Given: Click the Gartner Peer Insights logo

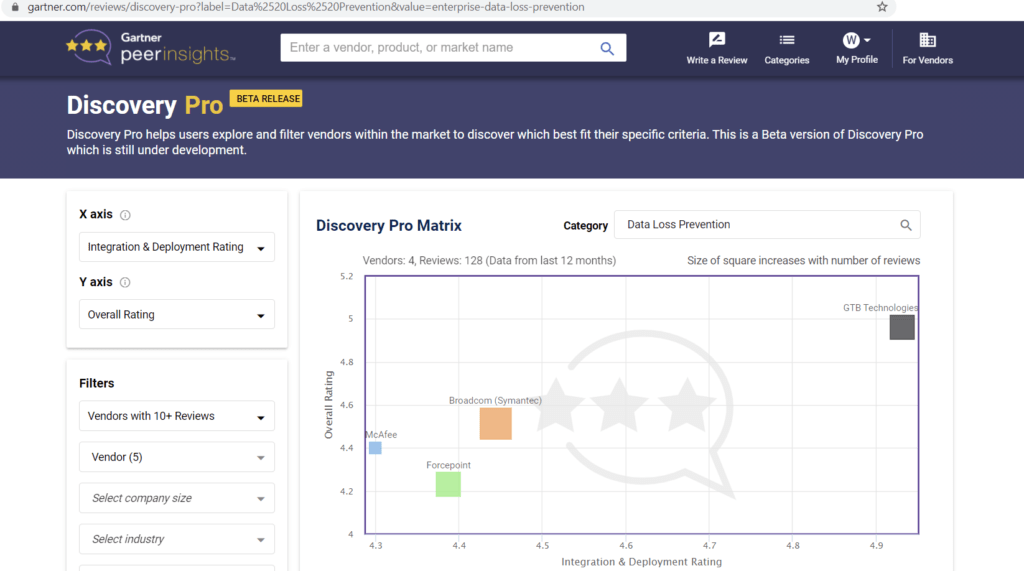Looking at the screenshot, I should (x=151, y=47).
